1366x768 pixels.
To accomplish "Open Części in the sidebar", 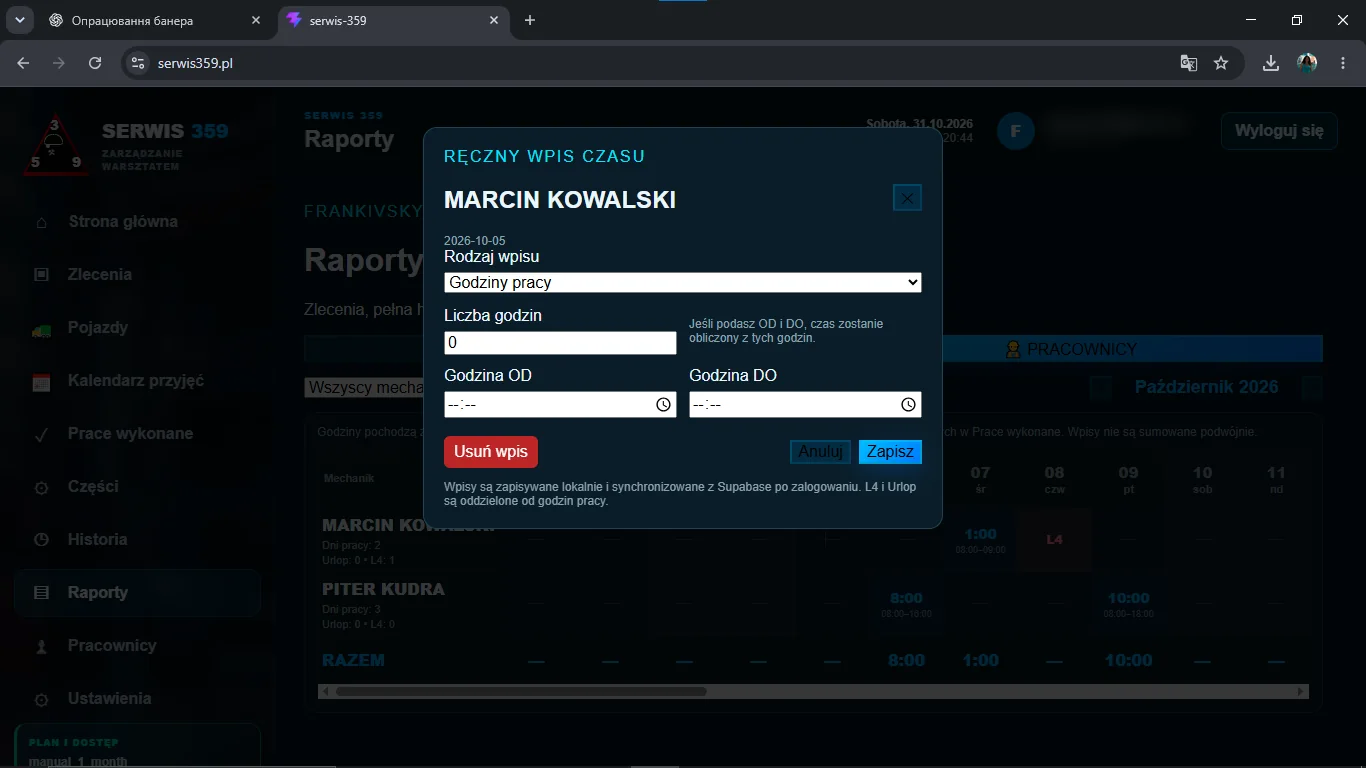I will (138, 487).
